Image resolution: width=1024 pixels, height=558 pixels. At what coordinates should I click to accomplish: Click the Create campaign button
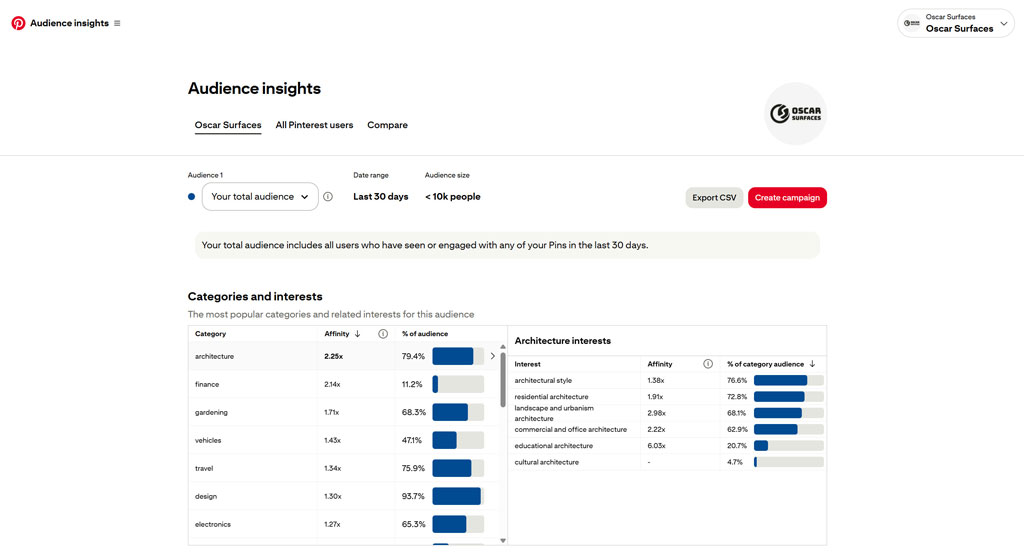(x=787, y=198)
